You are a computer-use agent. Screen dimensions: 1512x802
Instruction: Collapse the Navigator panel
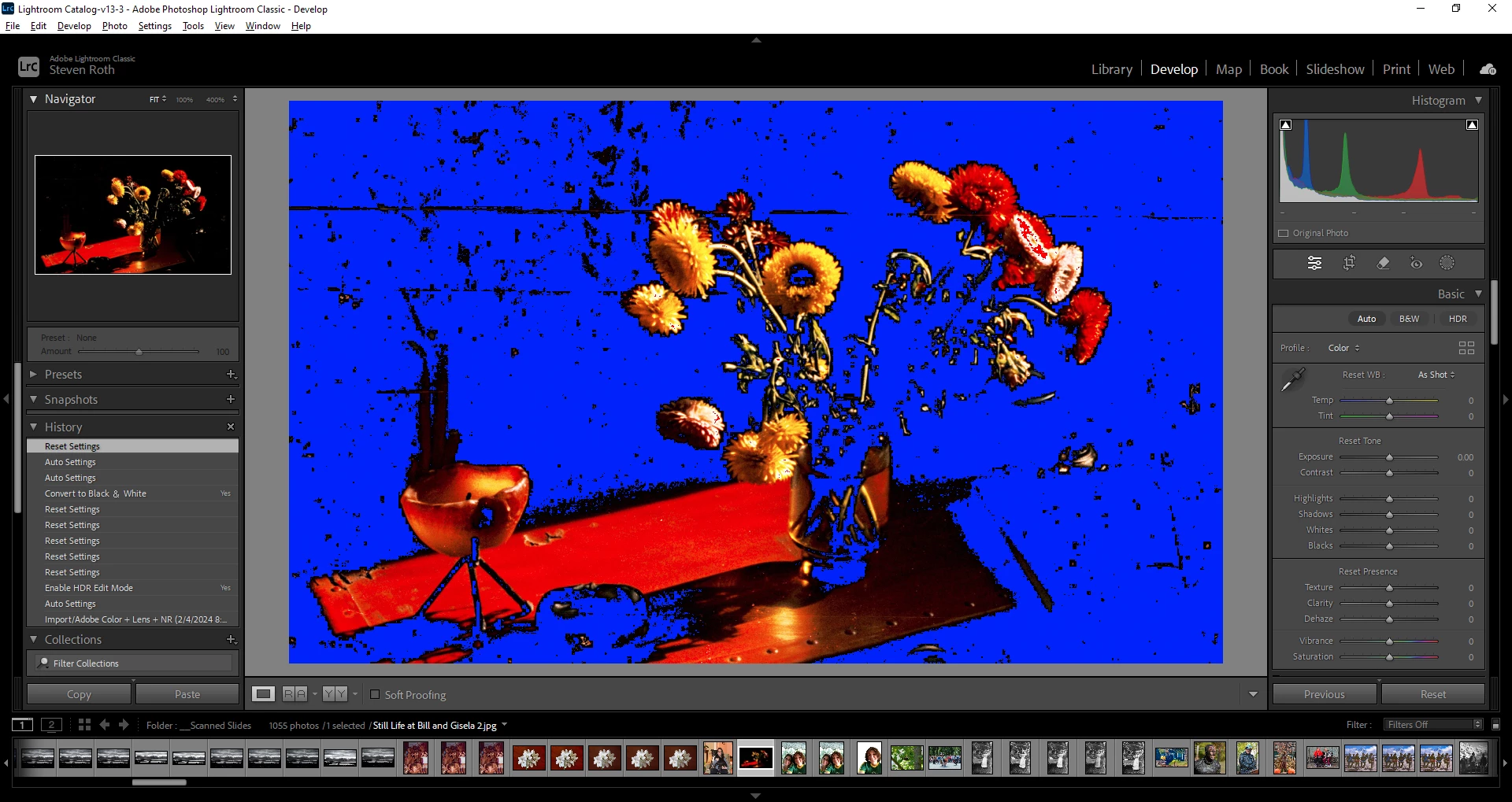33,99
